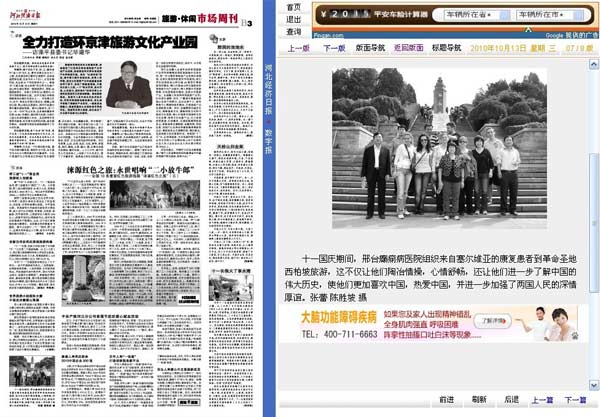Click the 刷新 button

coord(479,399)
